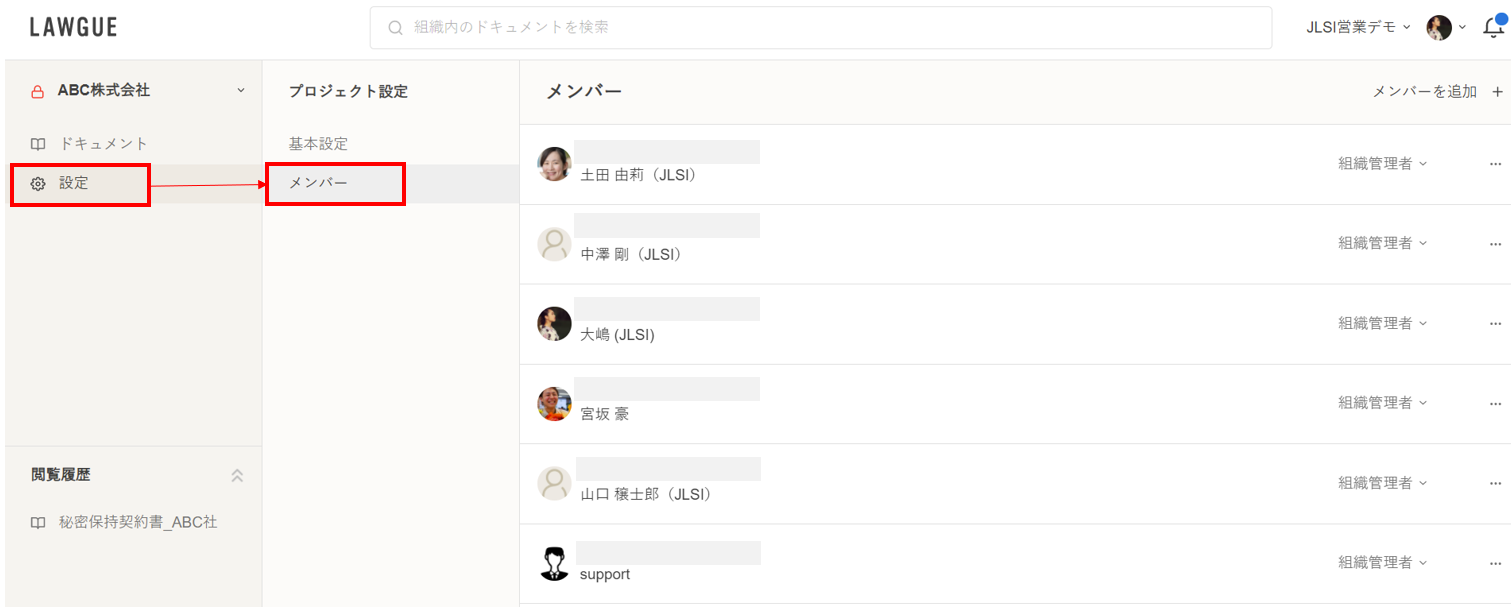Click the notification bell icon

click(1493, 28)
